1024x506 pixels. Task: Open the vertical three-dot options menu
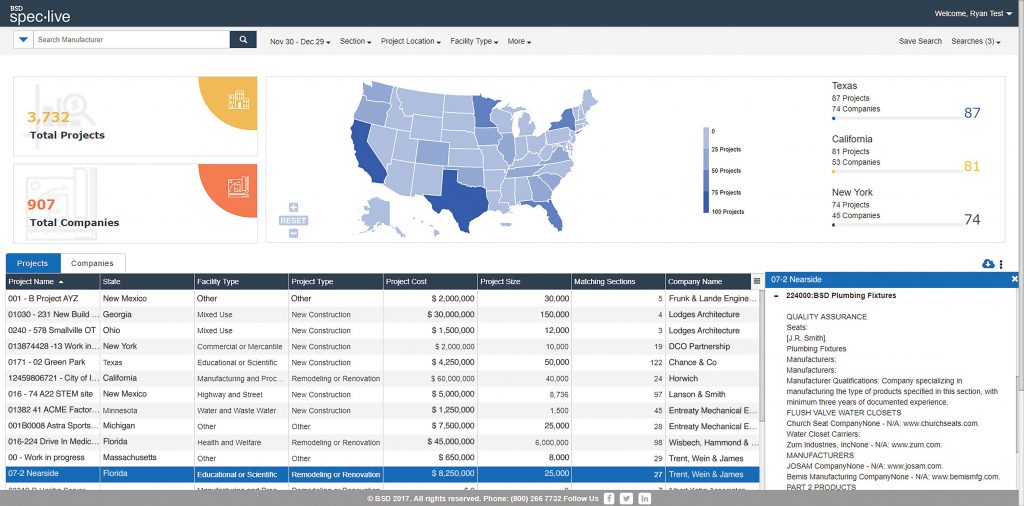[x=1001, y=264]
